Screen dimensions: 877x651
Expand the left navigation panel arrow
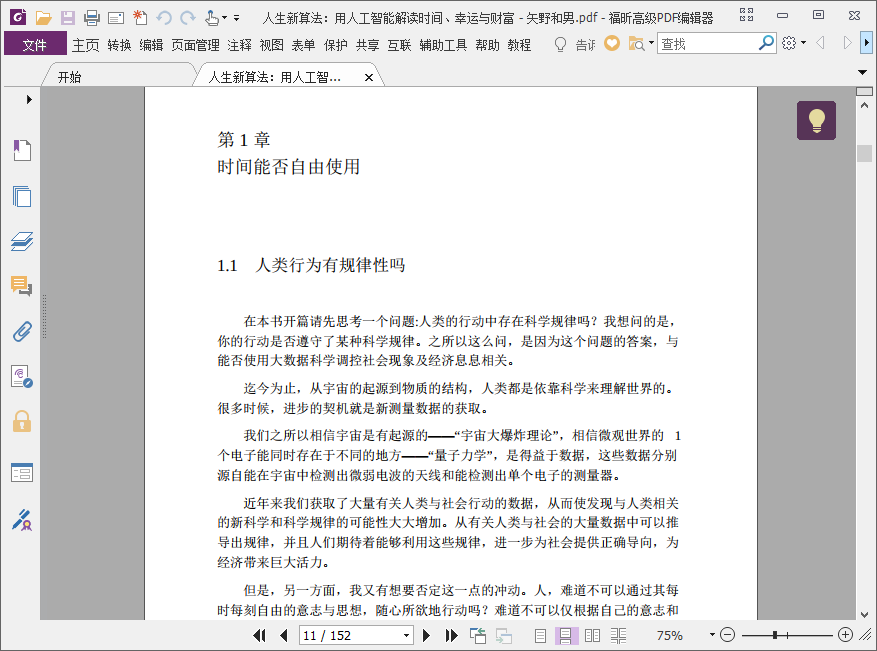pyautogui.click(x=29, y=100)
